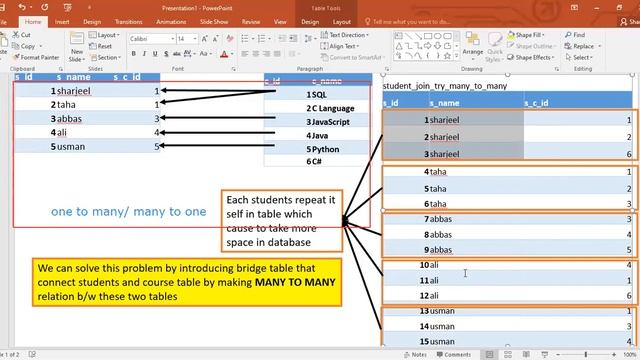Viewport: 640px width, 360px height.
Task: Select the oval shape in gallery
Action: (437, 36)
